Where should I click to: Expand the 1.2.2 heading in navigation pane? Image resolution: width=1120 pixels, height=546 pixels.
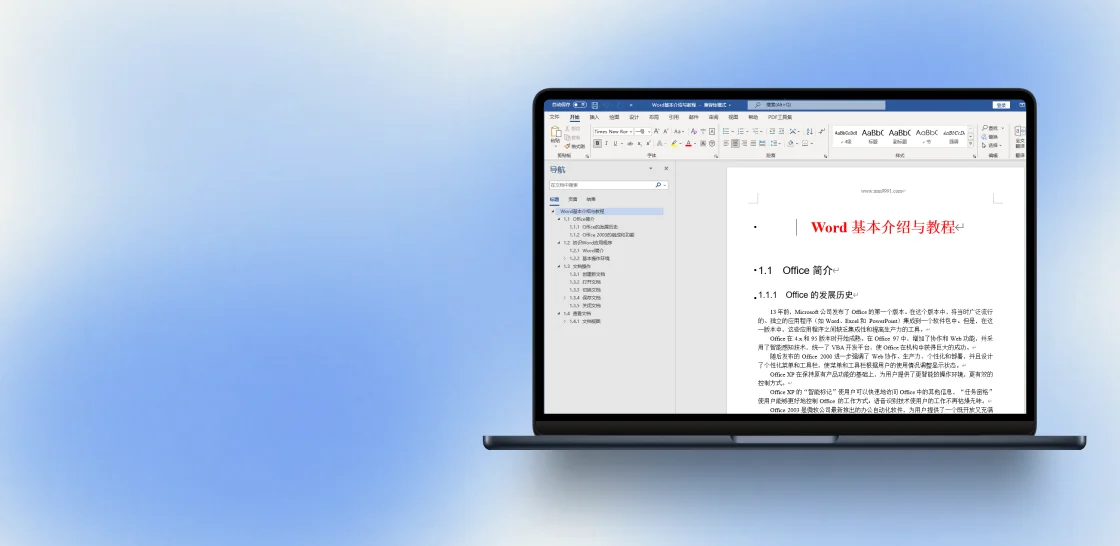click(x=564, y=258)
